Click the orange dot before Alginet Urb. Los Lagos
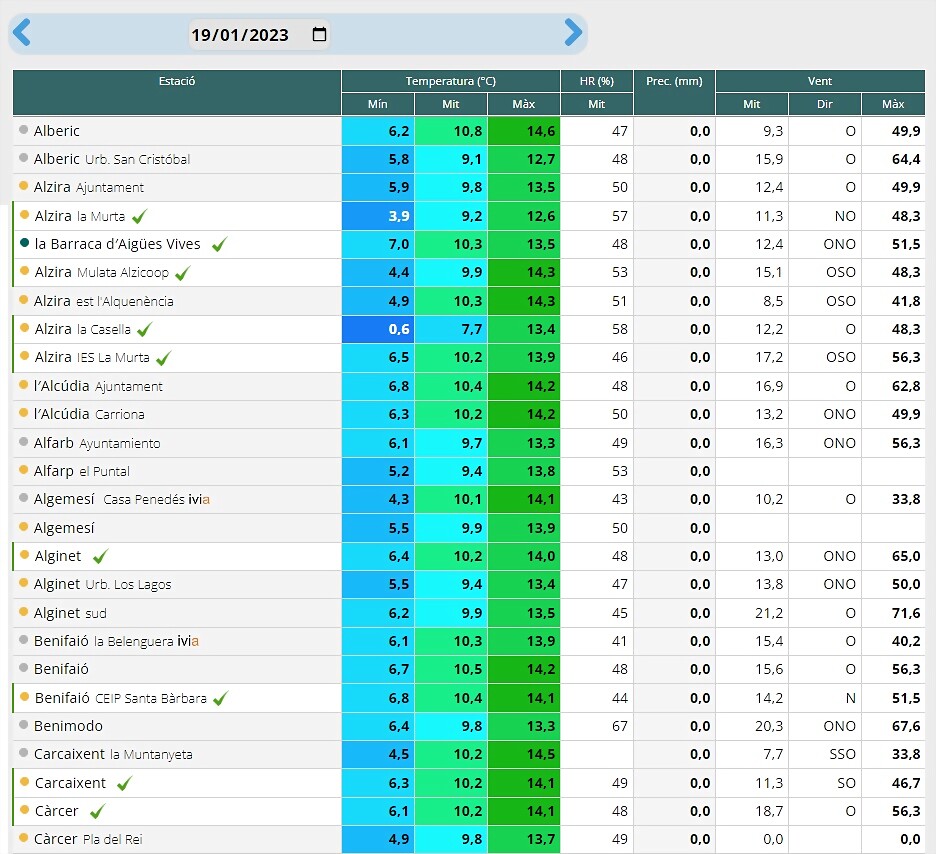The height and width of the screenshot is (854, 936). pyautogui.click(x=24, y=583)
